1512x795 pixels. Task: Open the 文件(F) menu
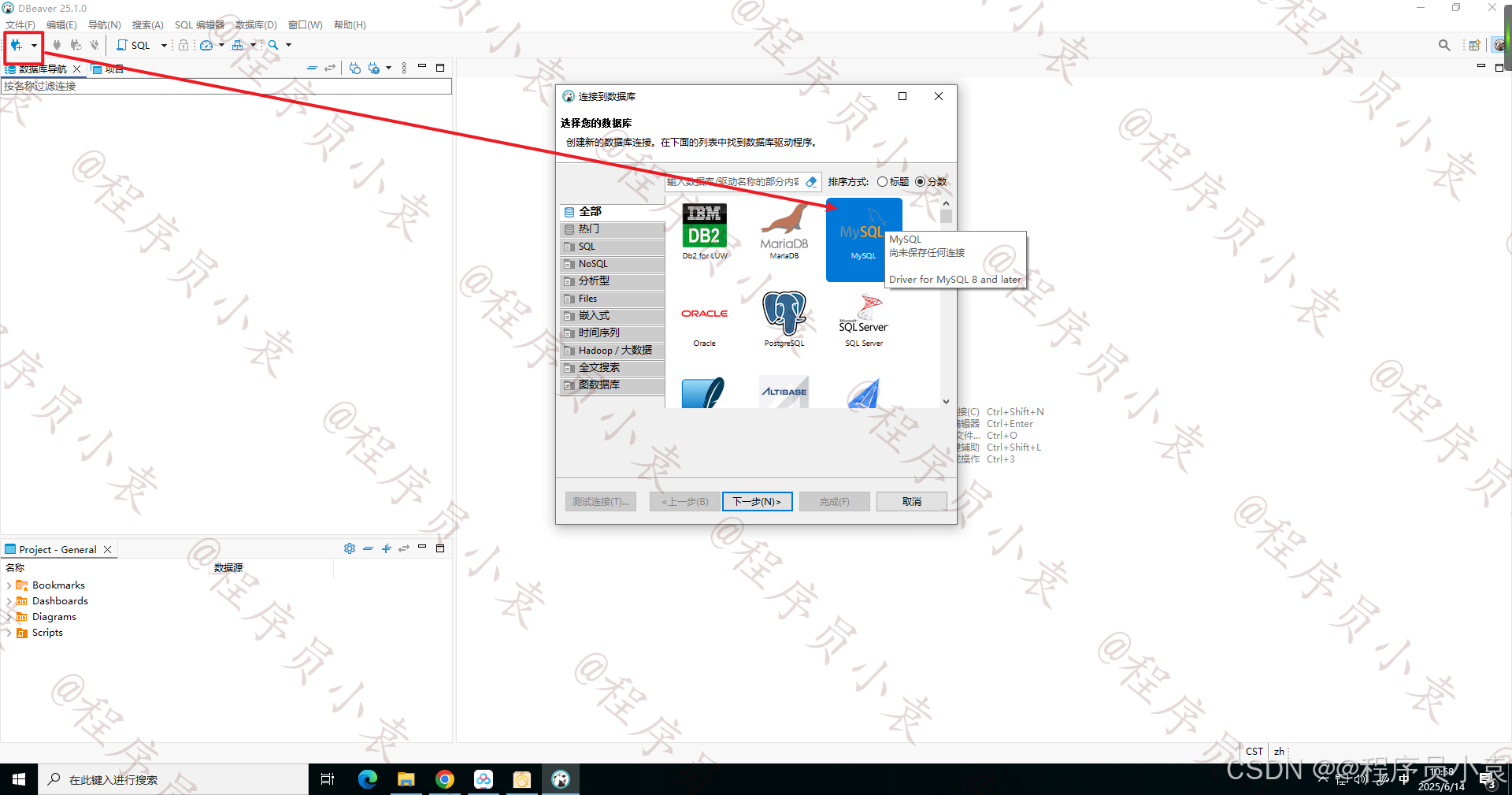[20, 25]
